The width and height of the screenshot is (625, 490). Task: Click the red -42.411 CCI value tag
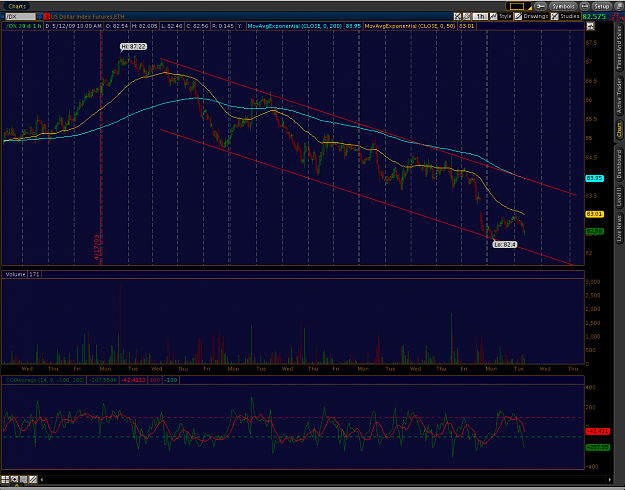[597, 431]
